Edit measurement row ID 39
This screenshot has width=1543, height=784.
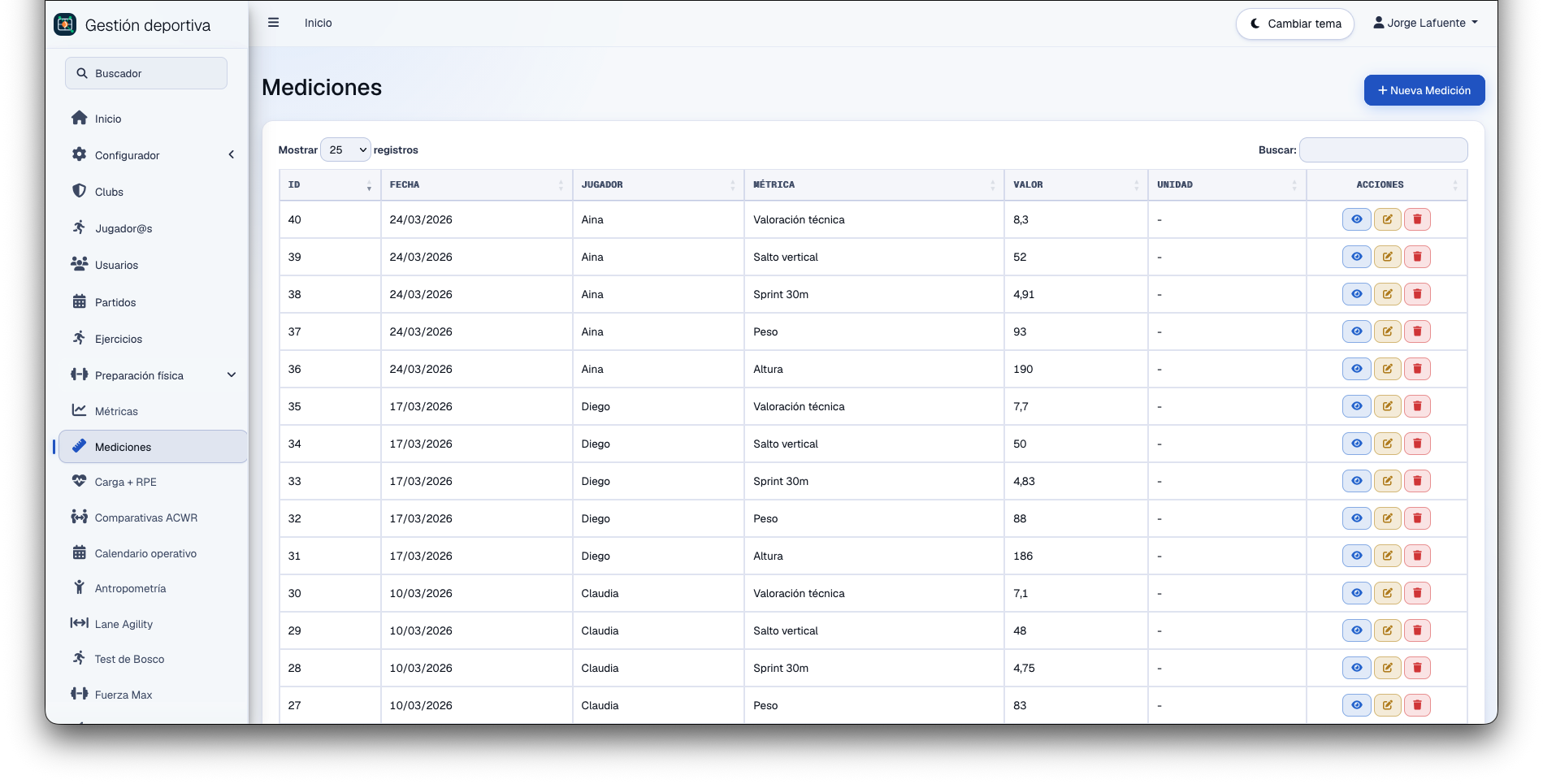(x=1388, y=257)
